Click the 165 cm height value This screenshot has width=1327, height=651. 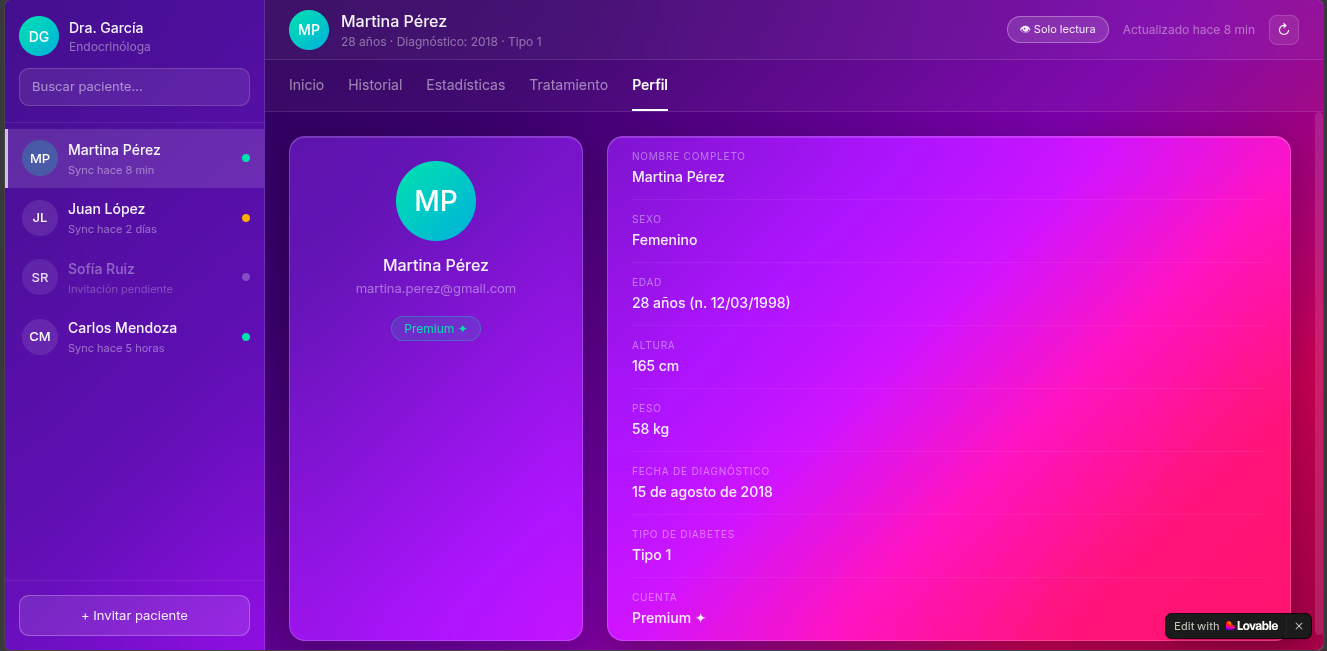(x=656, y=366)
